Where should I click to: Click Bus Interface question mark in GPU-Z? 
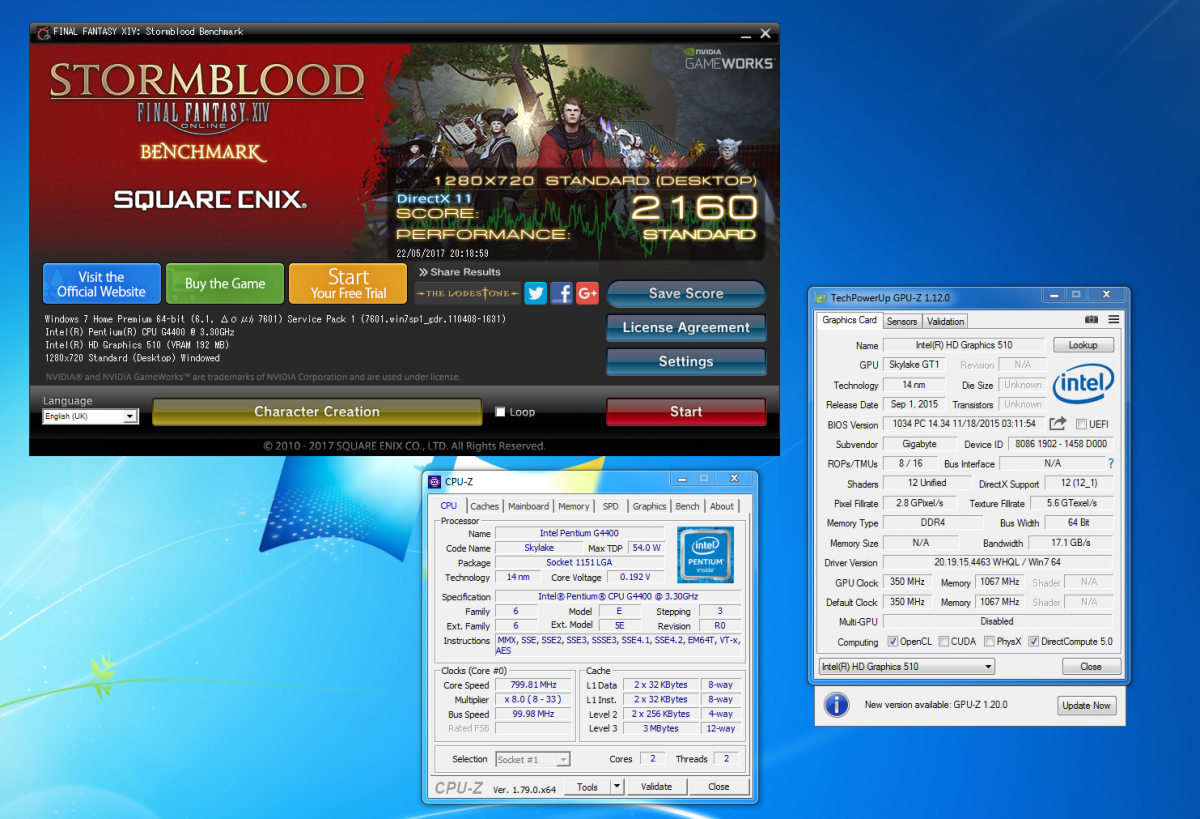pyautogui.click(x=1110, y=464)
